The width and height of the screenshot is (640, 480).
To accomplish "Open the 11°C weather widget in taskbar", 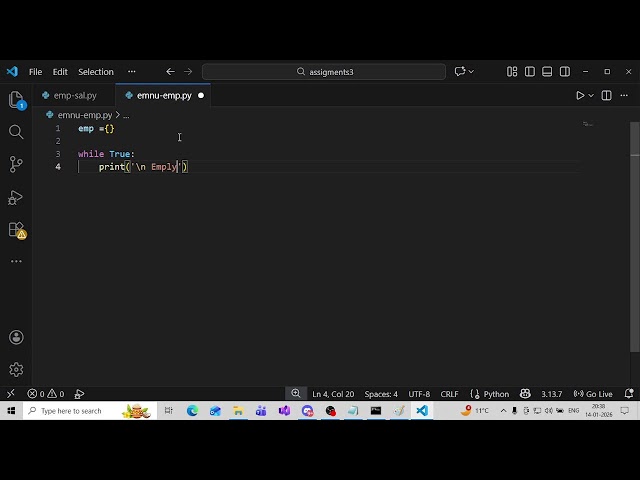I will coord(474,411).
